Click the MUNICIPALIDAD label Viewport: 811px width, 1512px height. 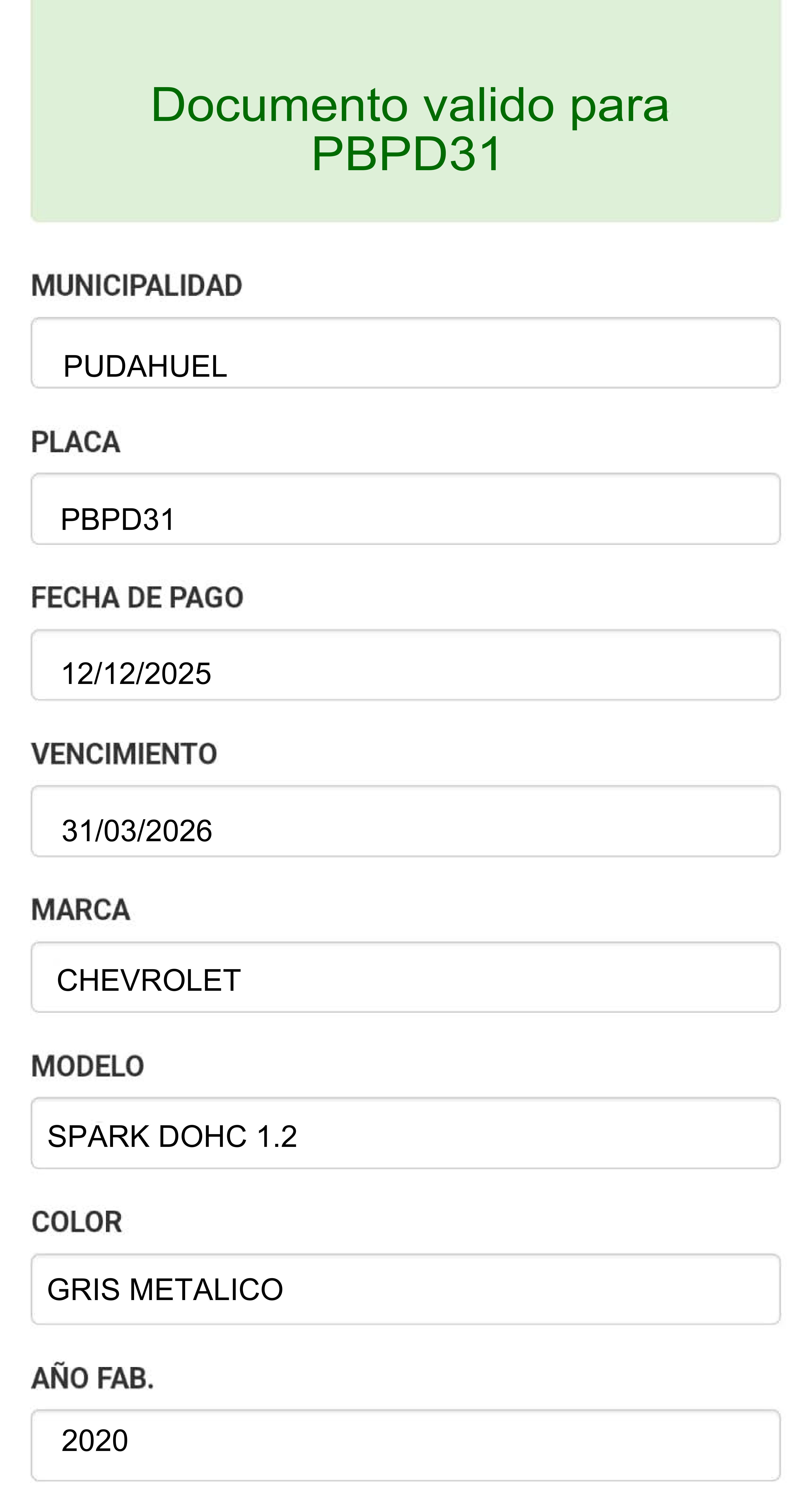137,286
